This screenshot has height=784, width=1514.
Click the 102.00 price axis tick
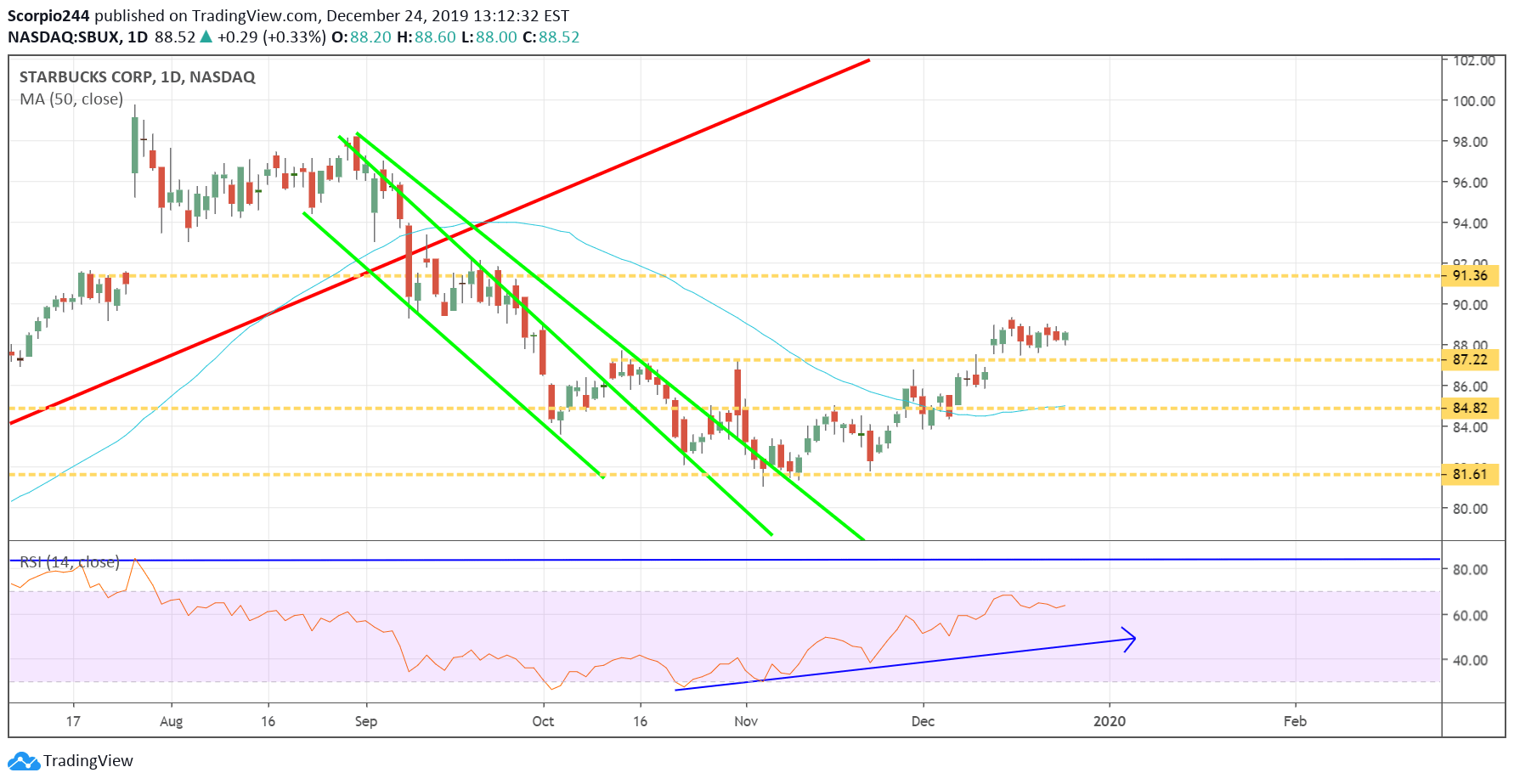(1474, 60)
